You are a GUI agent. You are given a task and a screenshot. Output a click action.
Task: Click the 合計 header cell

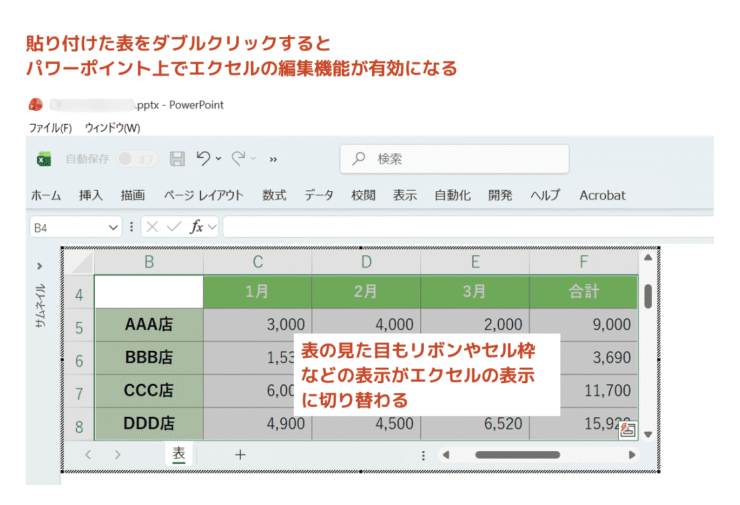(584, 292)
